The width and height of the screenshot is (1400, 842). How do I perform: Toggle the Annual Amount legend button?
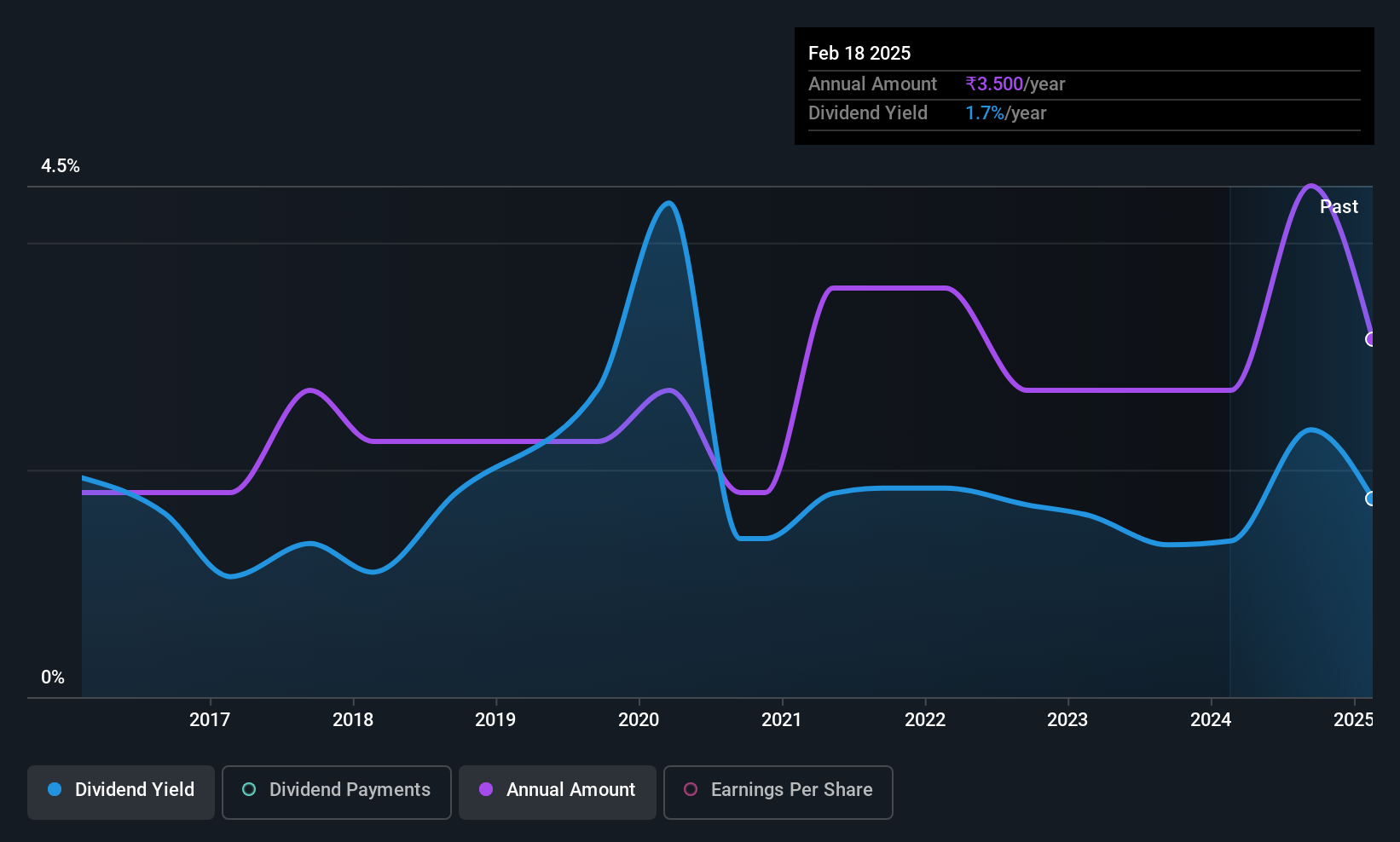[x=558, y=793]
